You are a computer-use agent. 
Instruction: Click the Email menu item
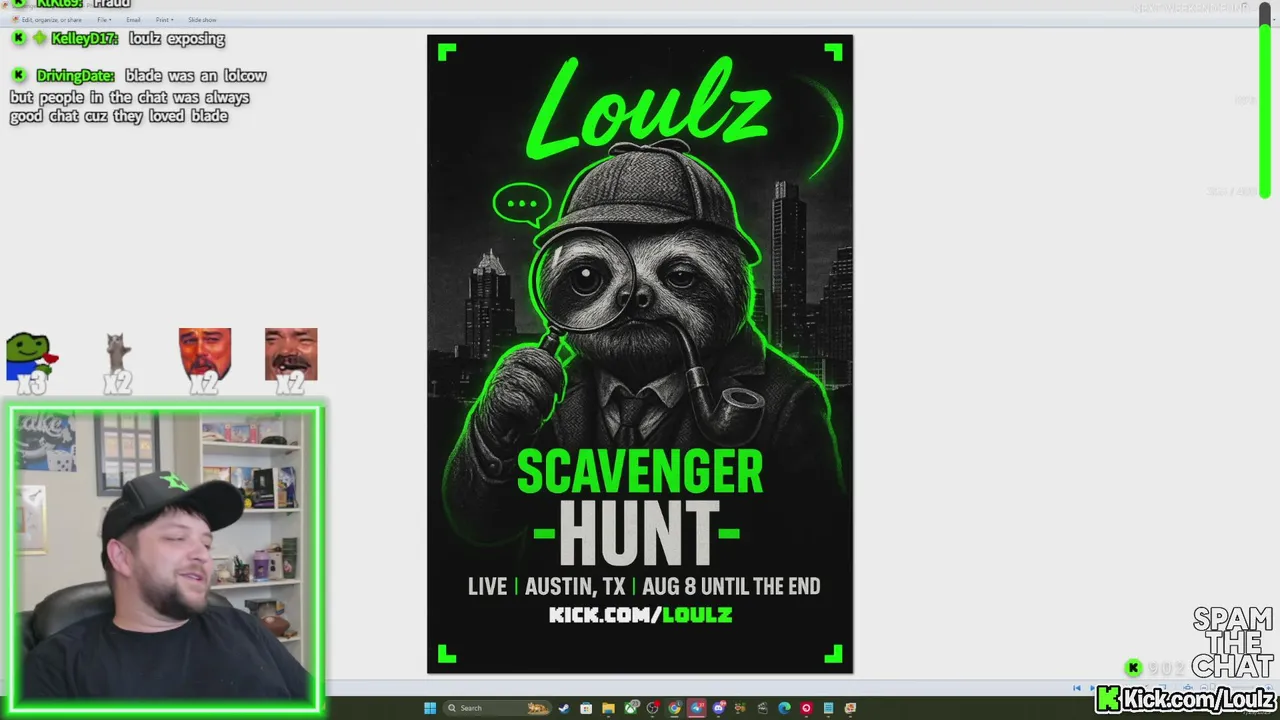click(x=133, y=20)
